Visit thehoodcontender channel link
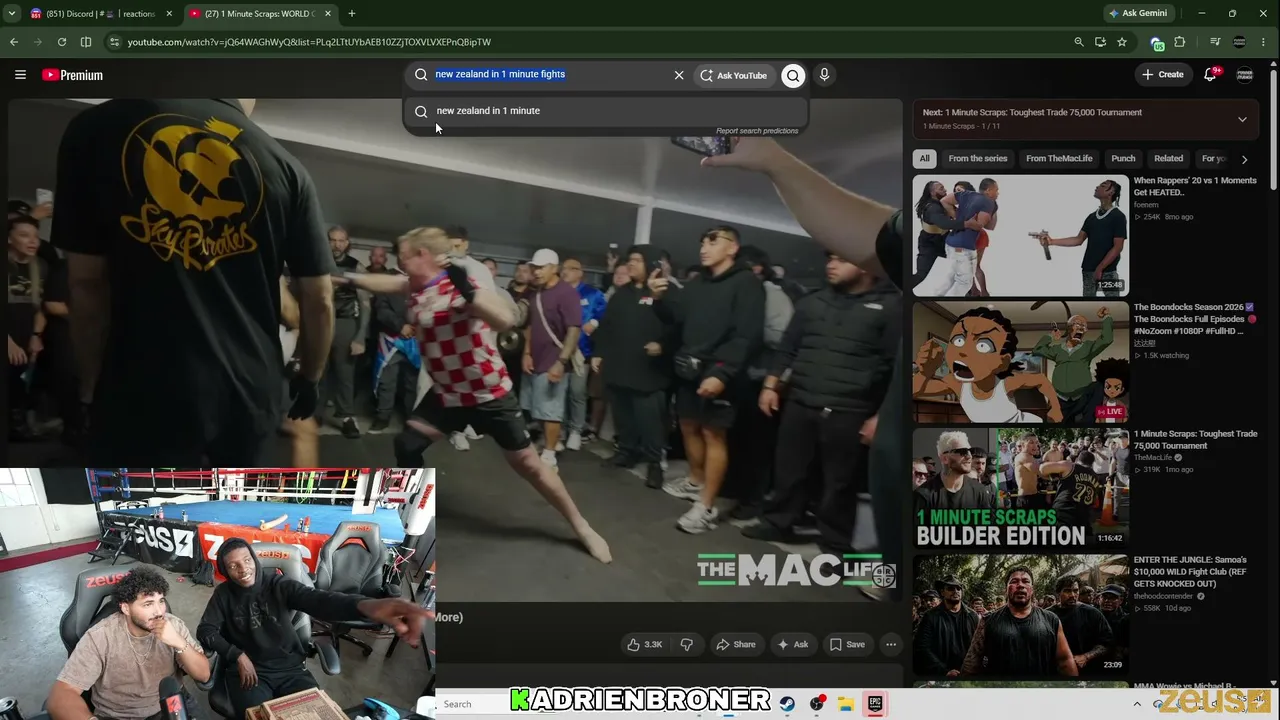This screenshot has height=720, width=1280. click(1164, 596)
